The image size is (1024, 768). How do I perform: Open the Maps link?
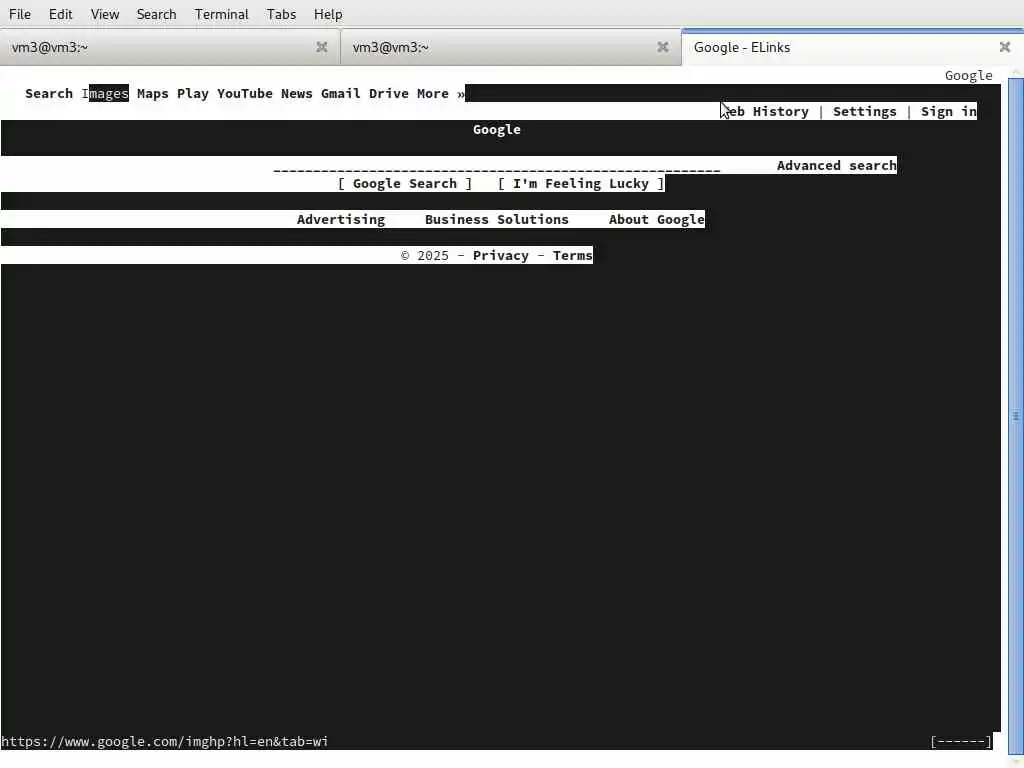tap(153, 93)
